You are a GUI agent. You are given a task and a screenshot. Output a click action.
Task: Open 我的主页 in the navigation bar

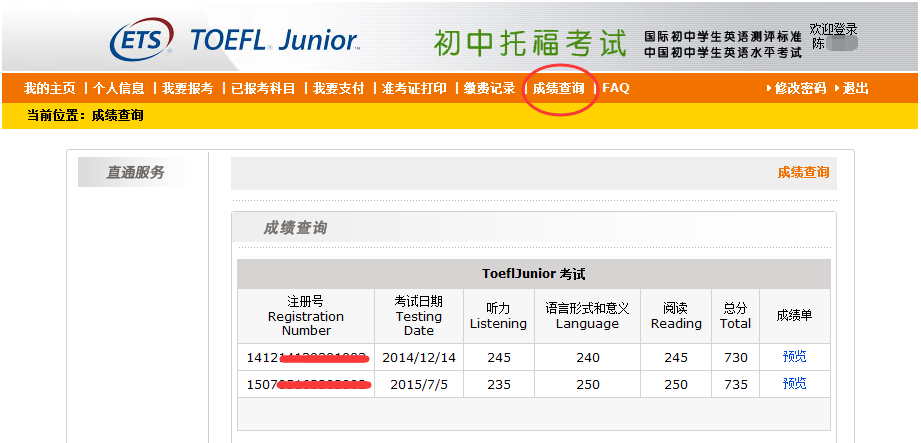click(49, 88)
